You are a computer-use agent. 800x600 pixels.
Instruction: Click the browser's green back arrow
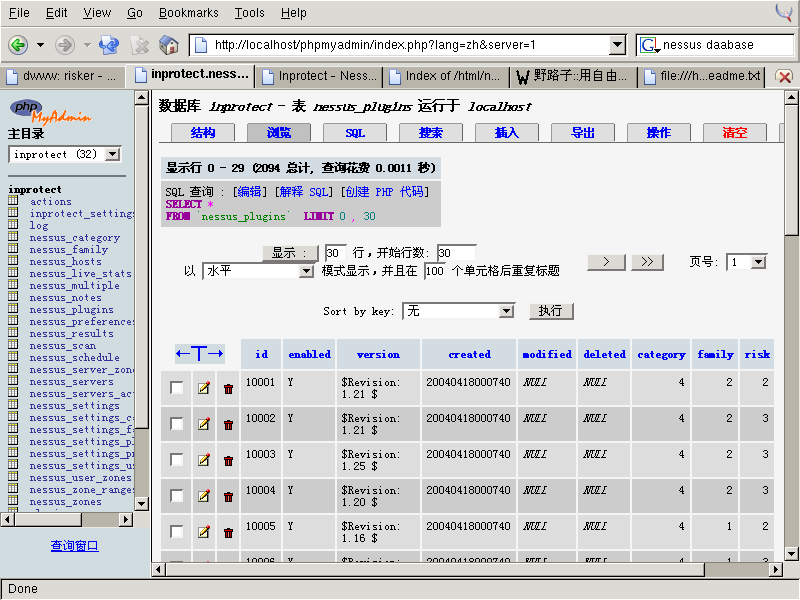click(18, 44)
